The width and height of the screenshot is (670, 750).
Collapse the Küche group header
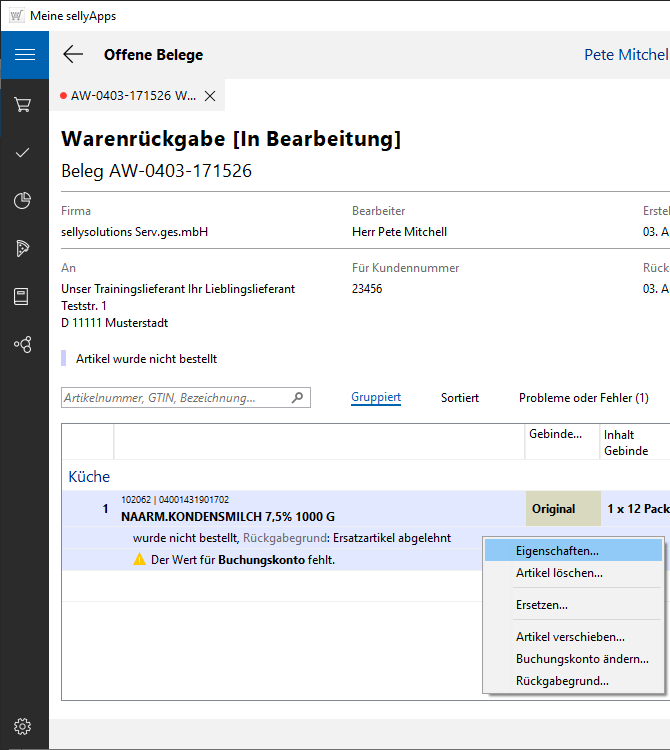pyautogui.click(x=89, y=477)
